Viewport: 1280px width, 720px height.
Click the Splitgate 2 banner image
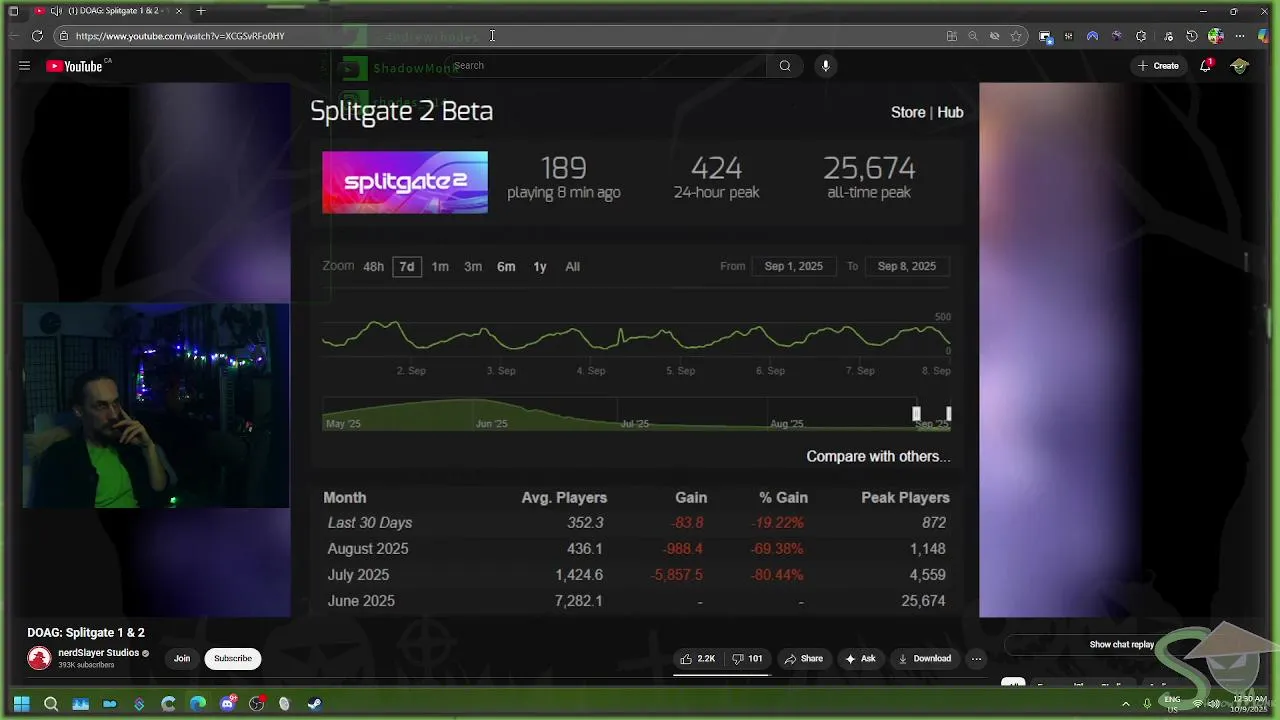tap(405, 182)
